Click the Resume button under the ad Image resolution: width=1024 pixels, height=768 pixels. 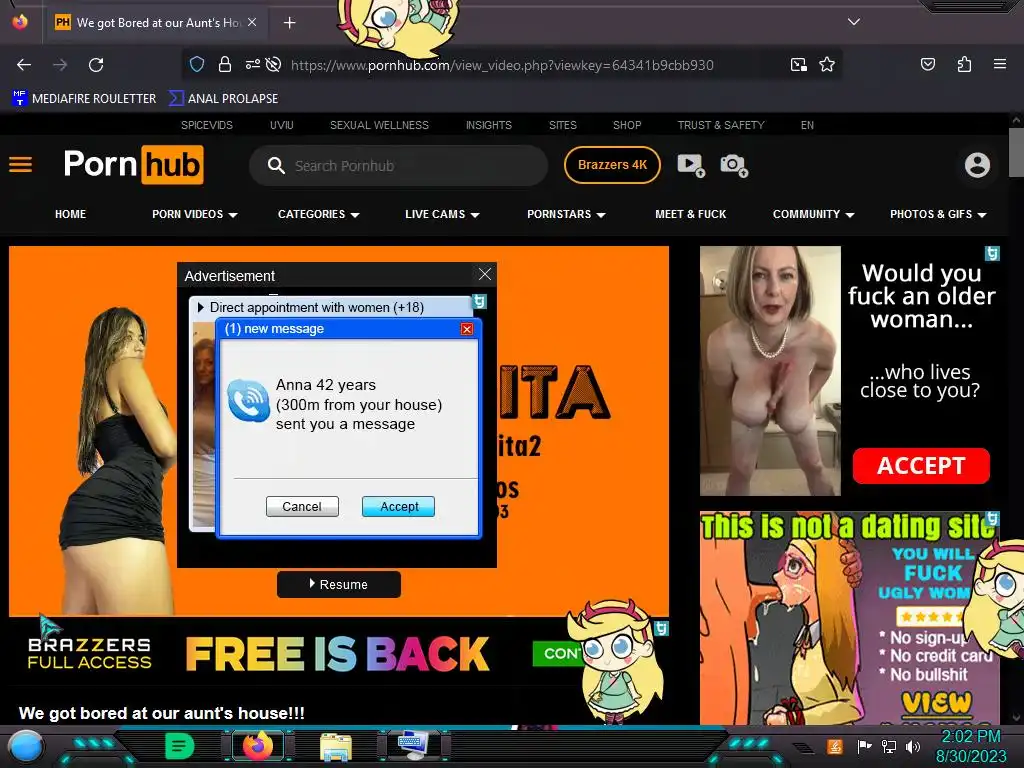[x=338, y=584]
